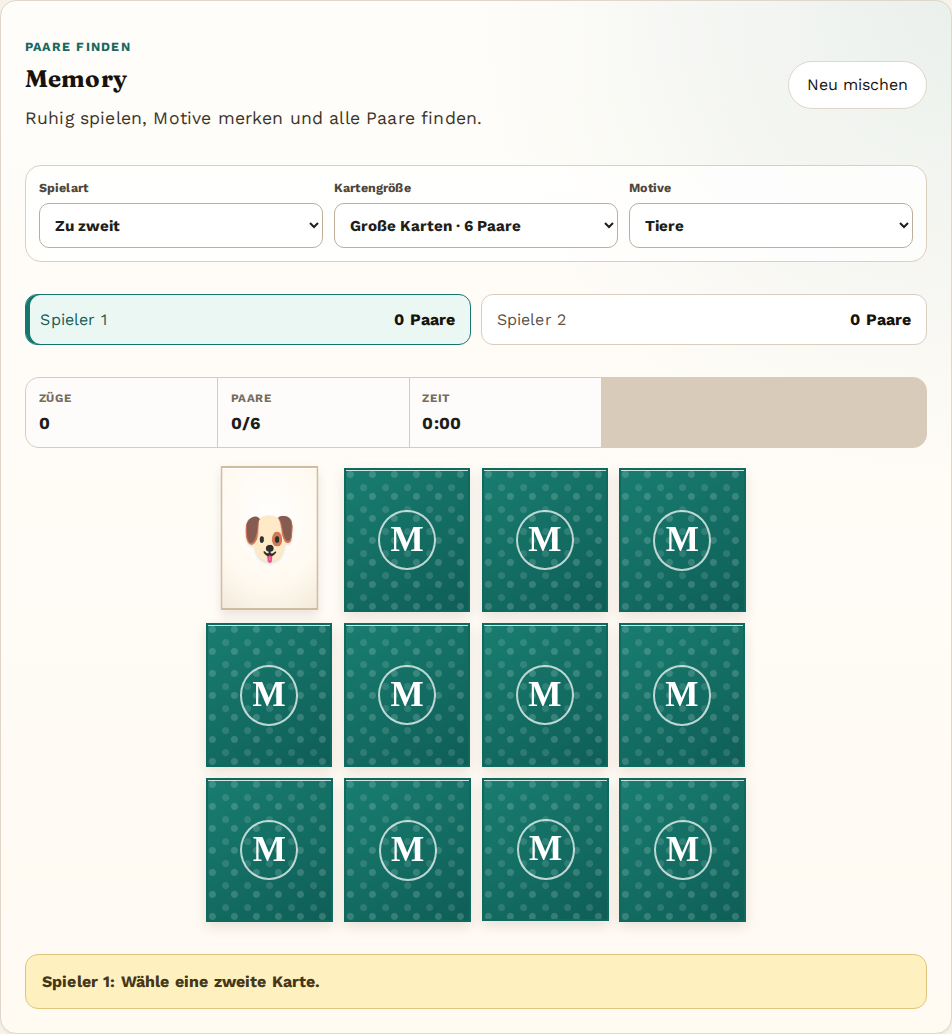Viewport: 952px width, 1034px height.
Task: Flip the last card in the middle row
Action: [682, 695]
